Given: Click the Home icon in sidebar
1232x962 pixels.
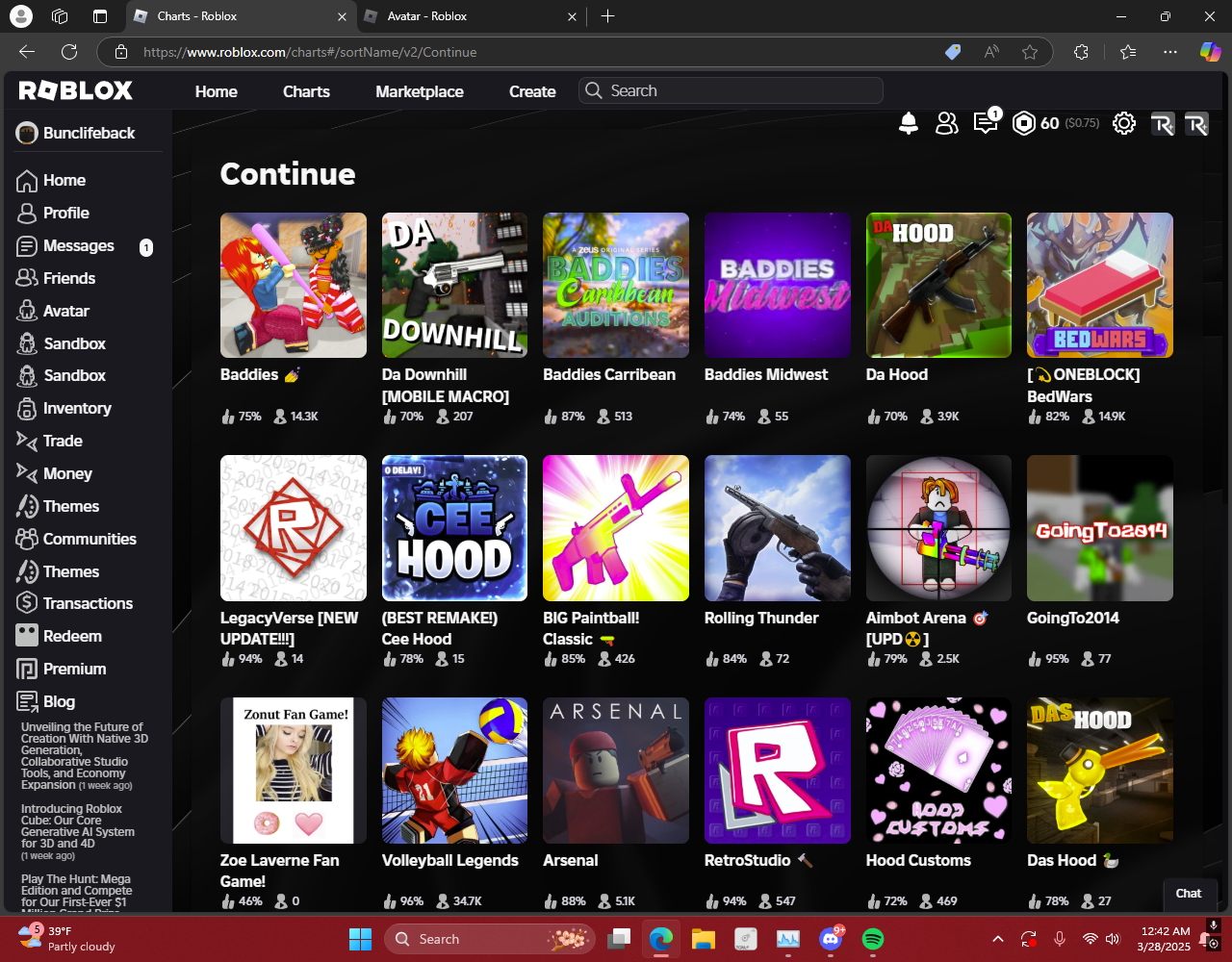Looking at the screenshot, I should 27,181.
